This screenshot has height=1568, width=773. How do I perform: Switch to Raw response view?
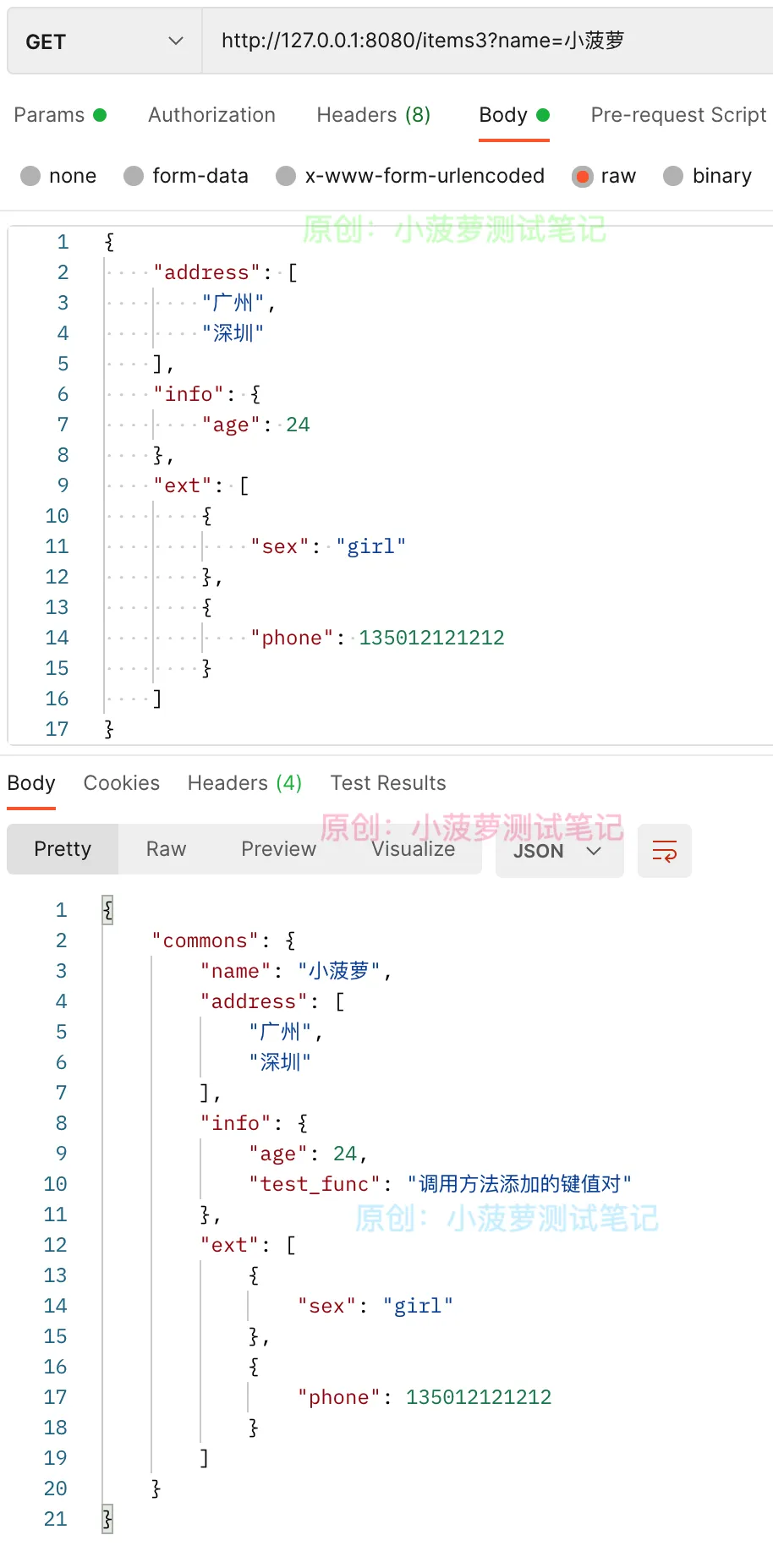(x=166, y=849)
